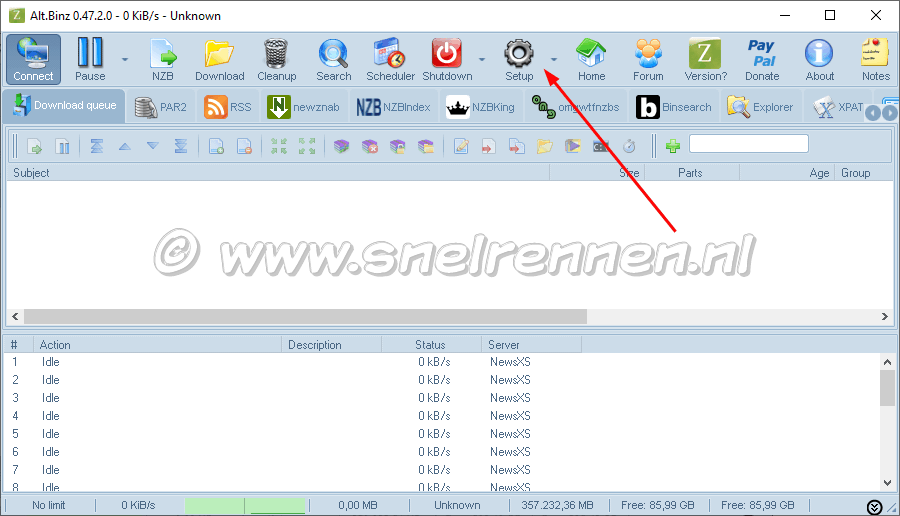Screen dimensions: 900x516
Task: Open the About info icon
Action: 819,59
